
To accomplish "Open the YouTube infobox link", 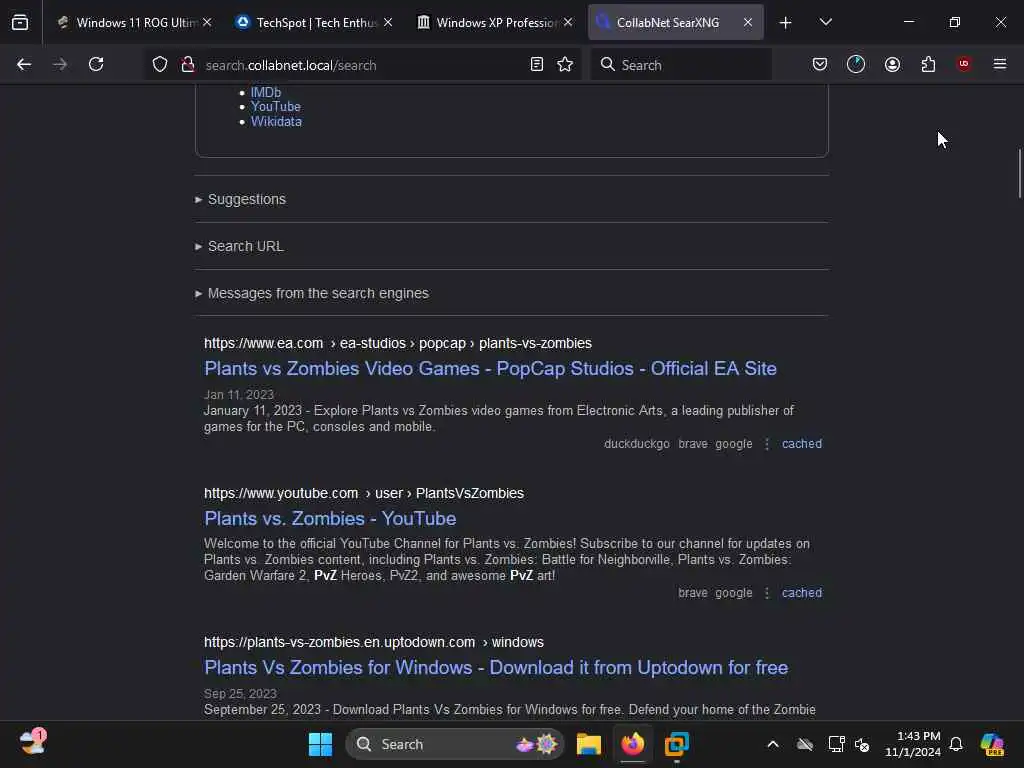I will tap(276, 106).
